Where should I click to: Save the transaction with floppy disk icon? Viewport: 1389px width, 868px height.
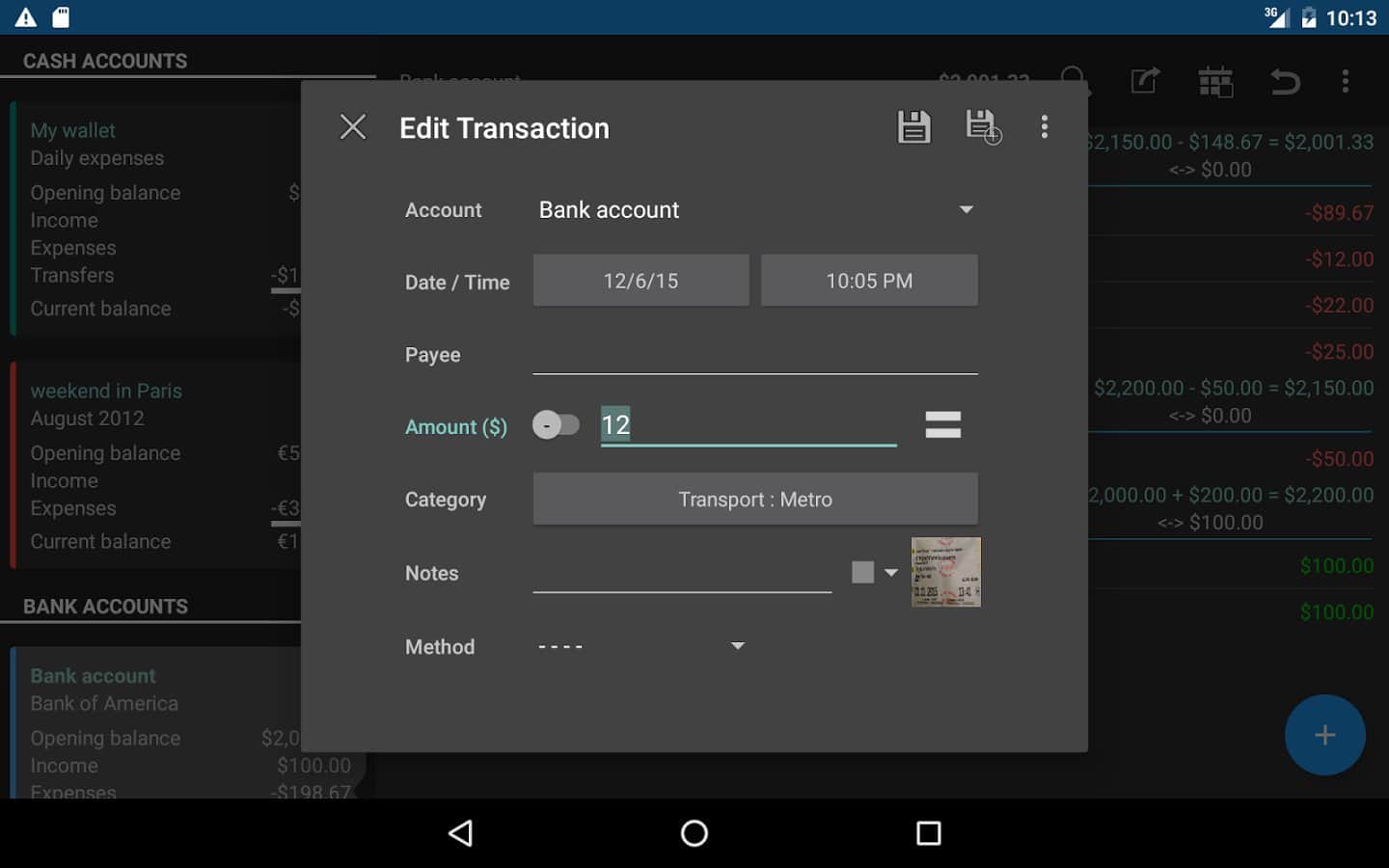pos(912,127)
